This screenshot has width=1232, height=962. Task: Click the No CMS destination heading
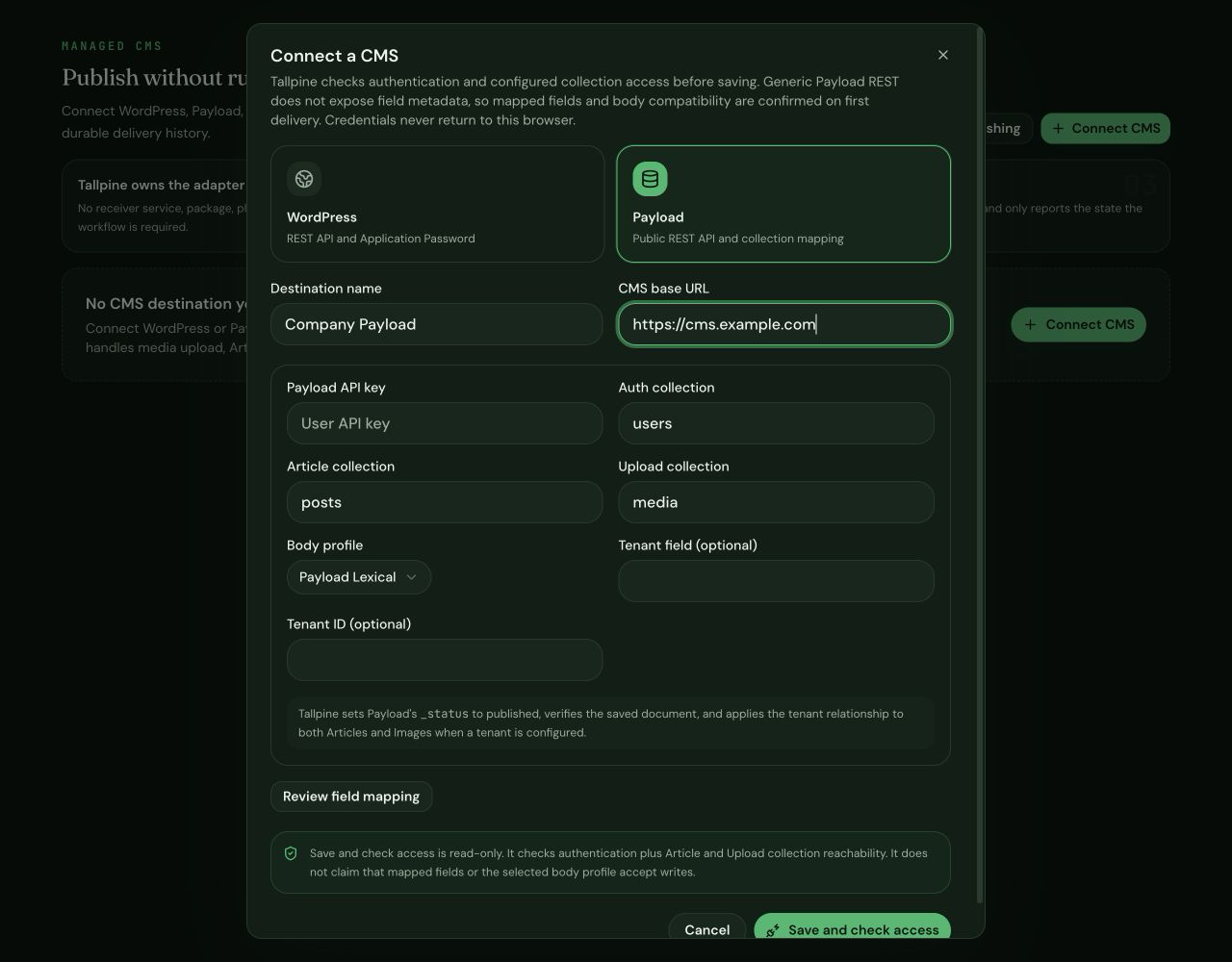click(166, 303)
